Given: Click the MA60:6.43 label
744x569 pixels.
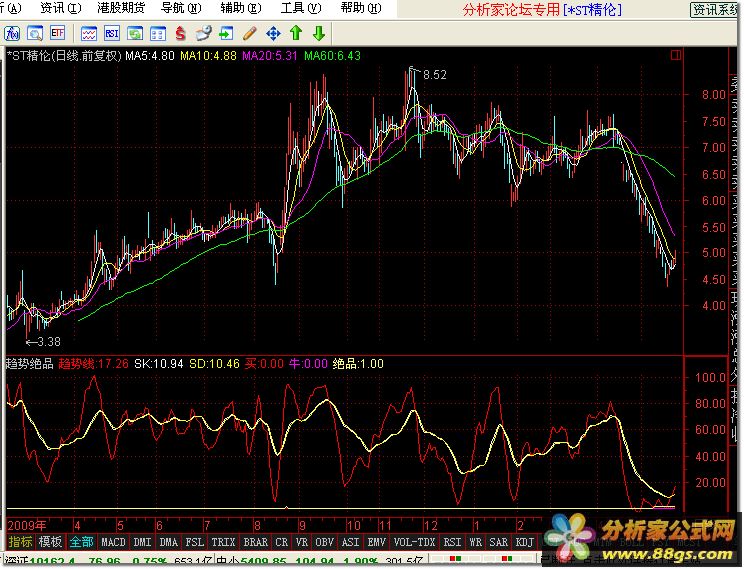Looking at the screenshot, I should click(x=332, y=56).
